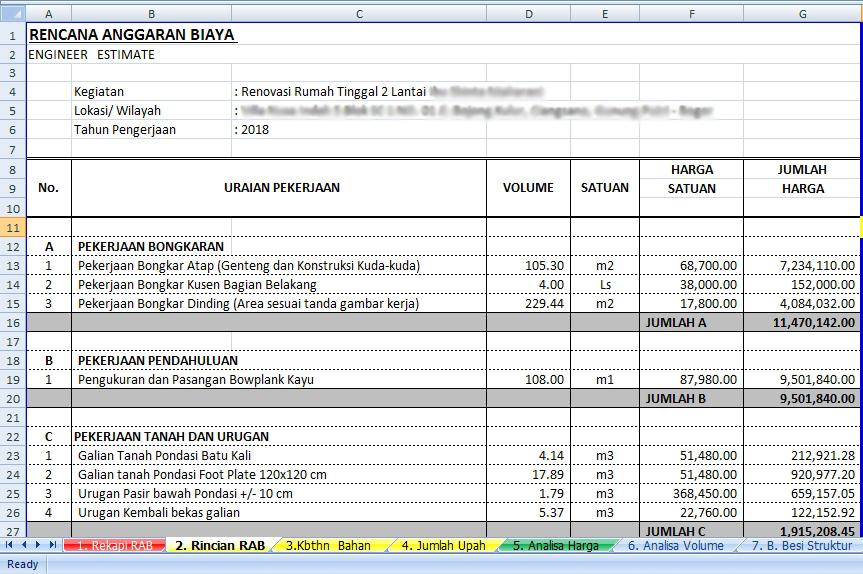Screen dimensions: 863x574
Task: Switch to 3.Kbthn Bahan sheet tab
Action: coord(328,546)
